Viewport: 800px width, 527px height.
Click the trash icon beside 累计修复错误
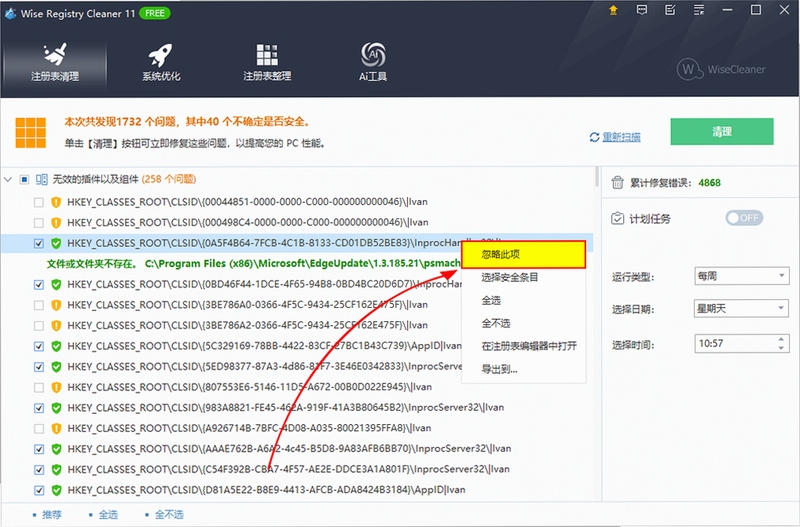(x=617, y=182)
